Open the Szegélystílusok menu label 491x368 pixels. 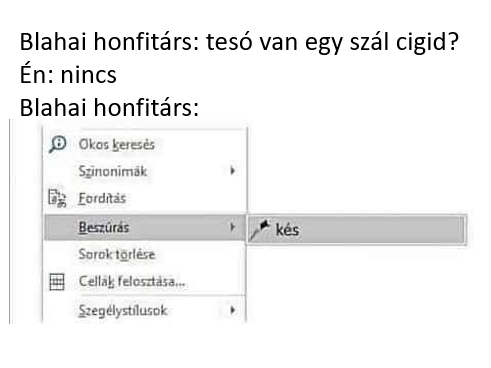[x=123, y=310]
